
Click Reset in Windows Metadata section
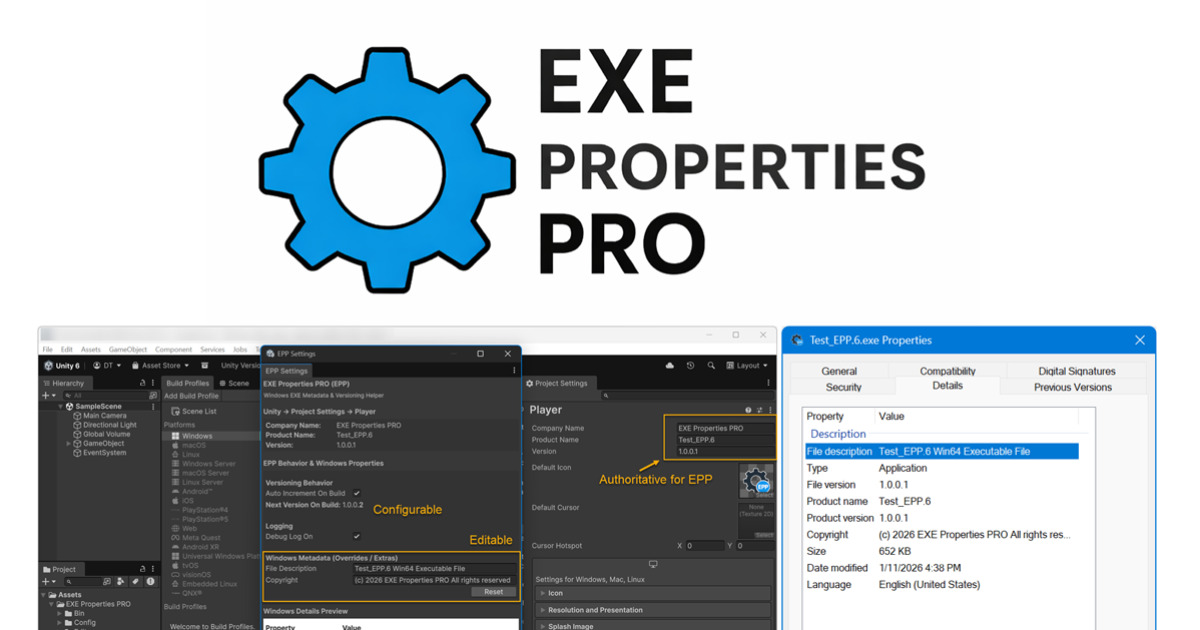tap(494, 591)
